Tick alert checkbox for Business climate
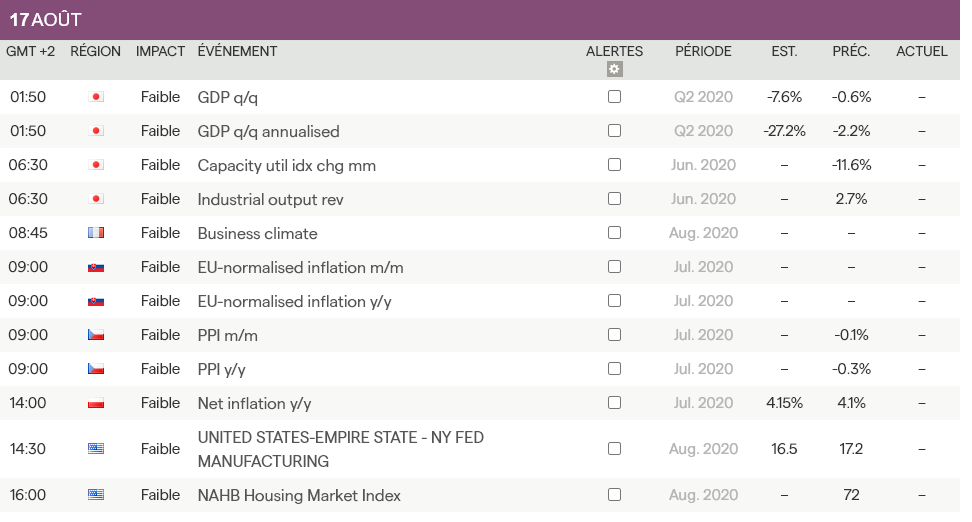The height and width of the screenshot is (522, 972). [614, 233]
